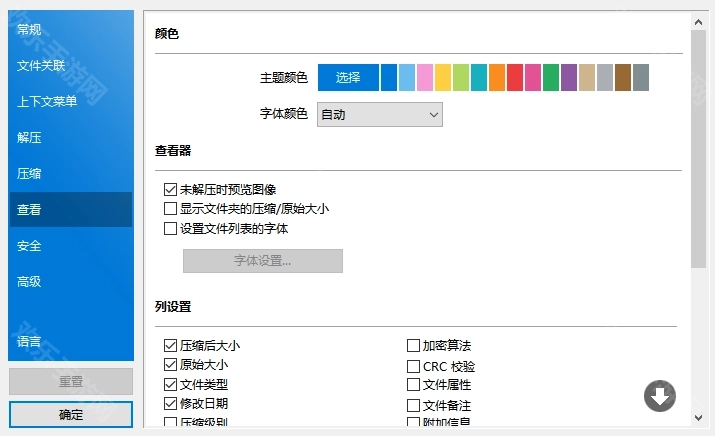The image size is (715, 436).
Task: Toggle 未解压时预览图像 checkbox
Action: (170, 189)
